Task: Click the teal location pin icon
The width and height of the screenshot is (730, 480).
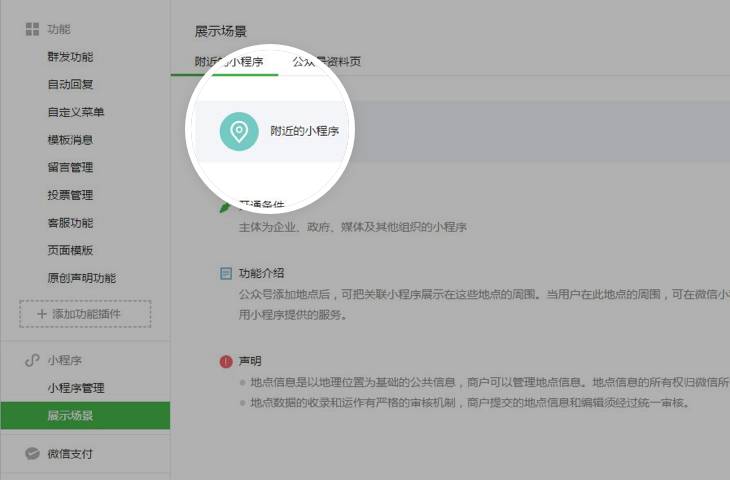Action: [238, 131]
